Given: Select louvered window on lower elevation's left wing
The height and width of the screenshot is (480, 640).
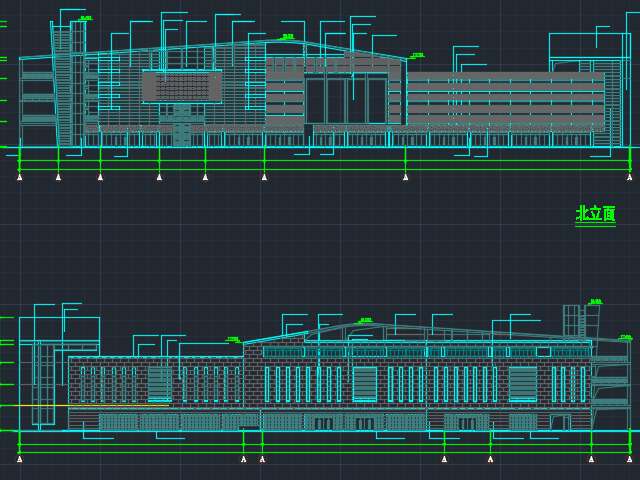Looking at the screenshot, I should click(159, 384).
